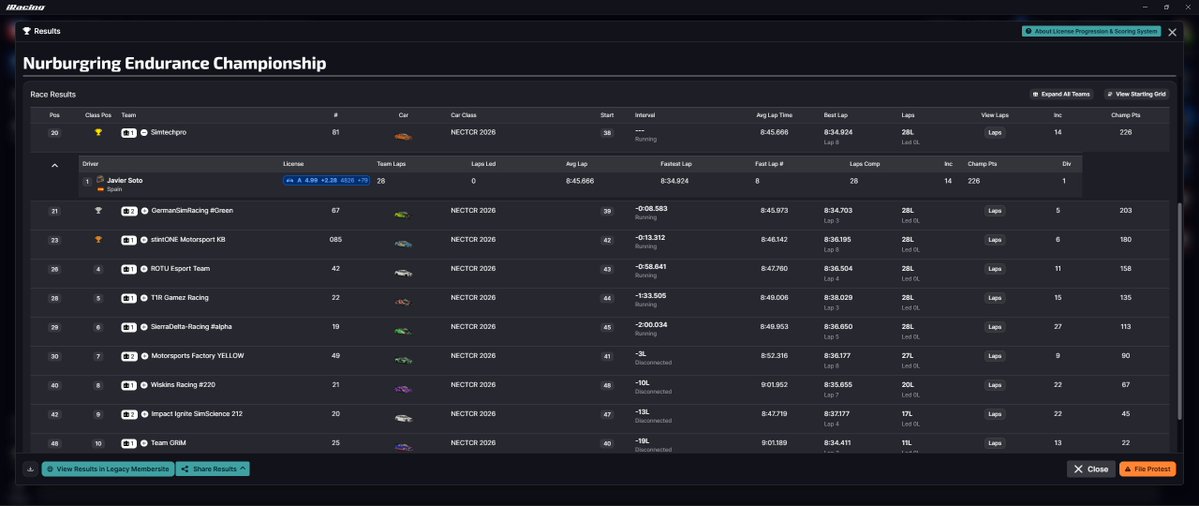Click Simtechpro gold class trophy icon
This screenshot has width=1199, height=506.
coord(98,133)
